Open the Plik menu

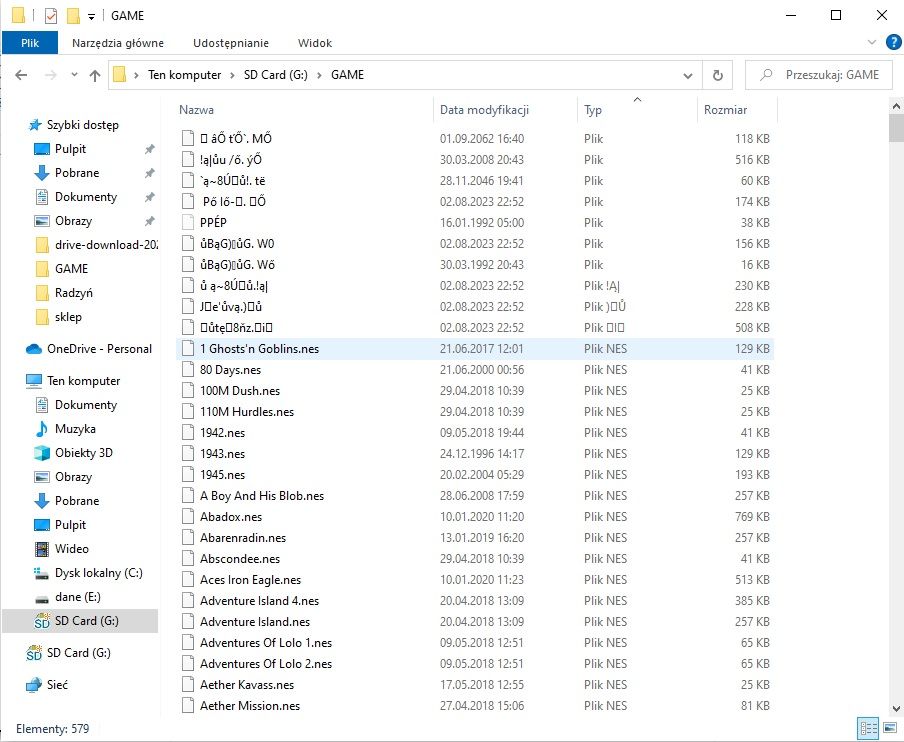point(30,43)
